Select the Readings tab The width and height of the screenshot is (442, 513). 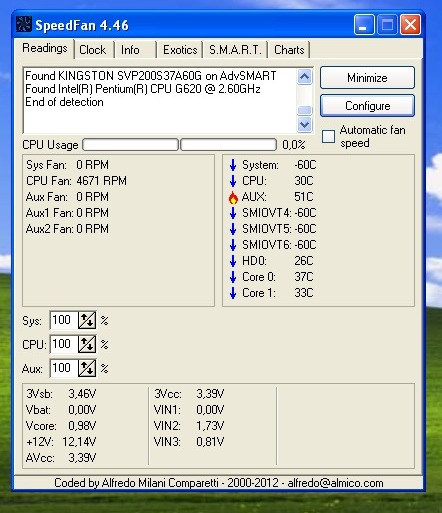[x=45, y=48]
